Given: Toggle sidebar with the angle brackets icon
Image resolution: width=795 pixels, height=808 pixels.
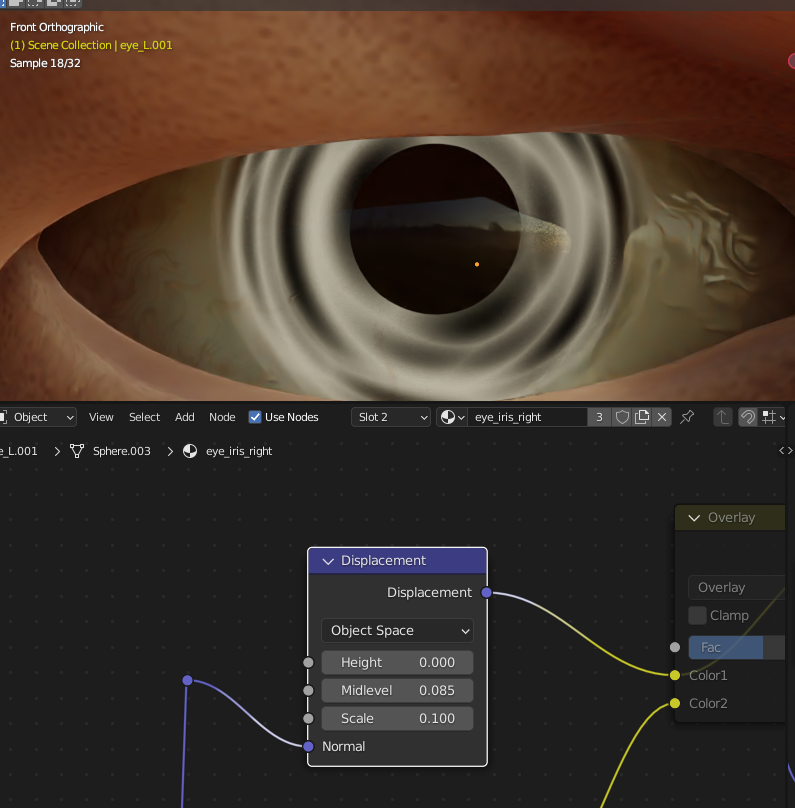Looking at the screenshot, I should click(x=786, y=450).
